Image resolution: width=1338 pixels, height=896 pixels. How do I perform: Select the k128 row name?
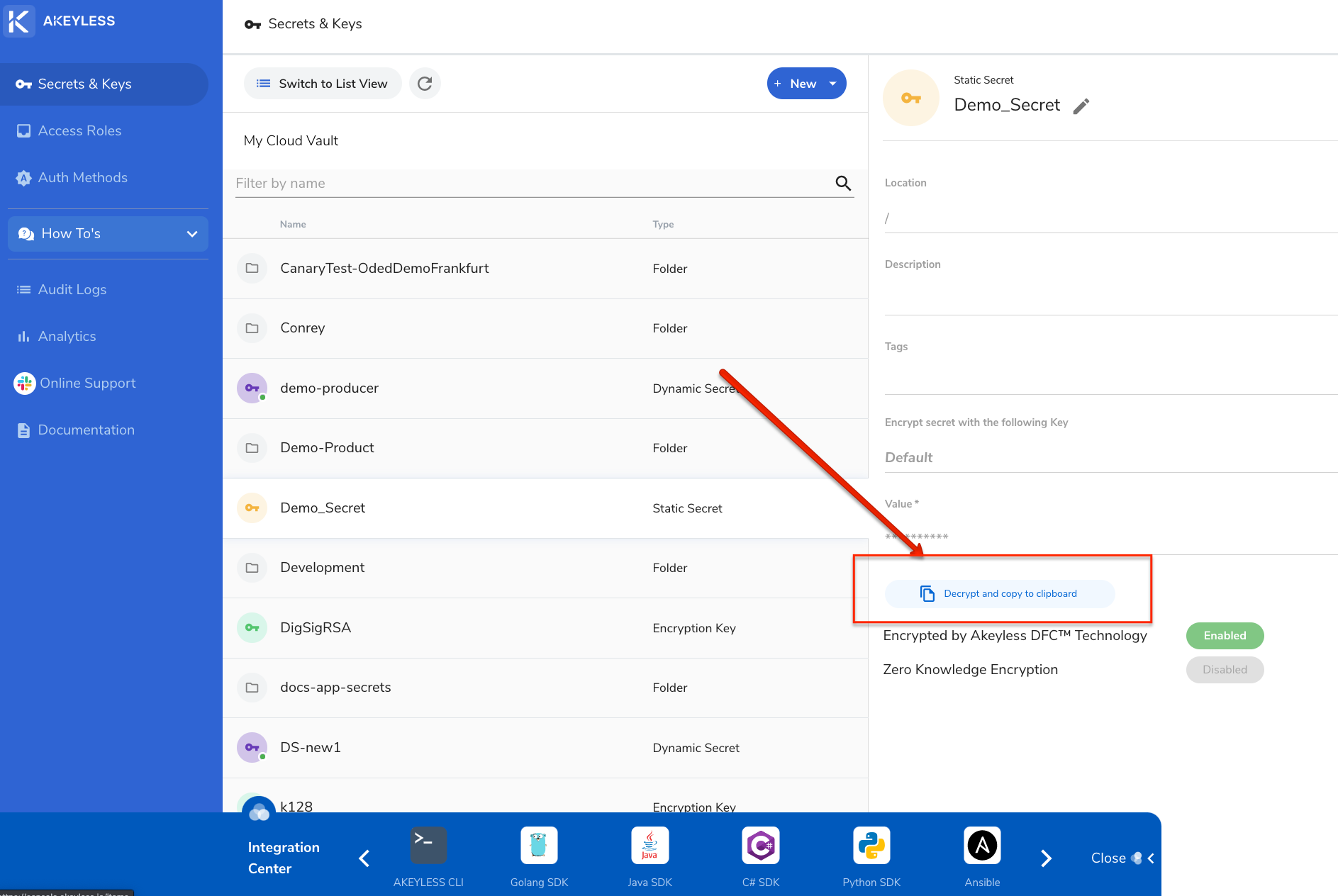(296, 807)
